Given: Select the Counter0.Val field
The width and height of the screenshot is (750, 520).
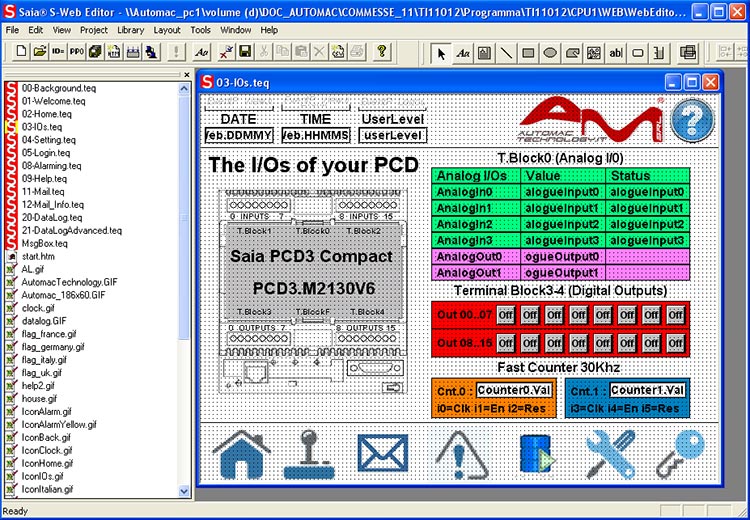Looking at the screenshot, I should pos(514,390).
